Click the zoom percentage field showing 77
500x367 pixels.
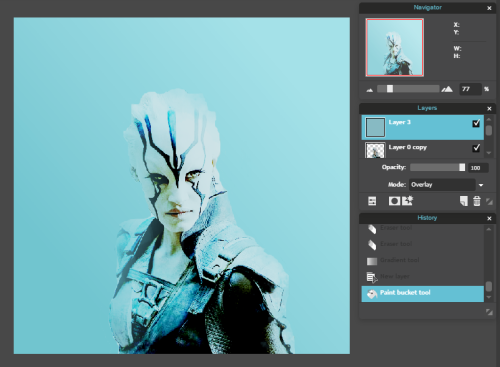[470, 89]
